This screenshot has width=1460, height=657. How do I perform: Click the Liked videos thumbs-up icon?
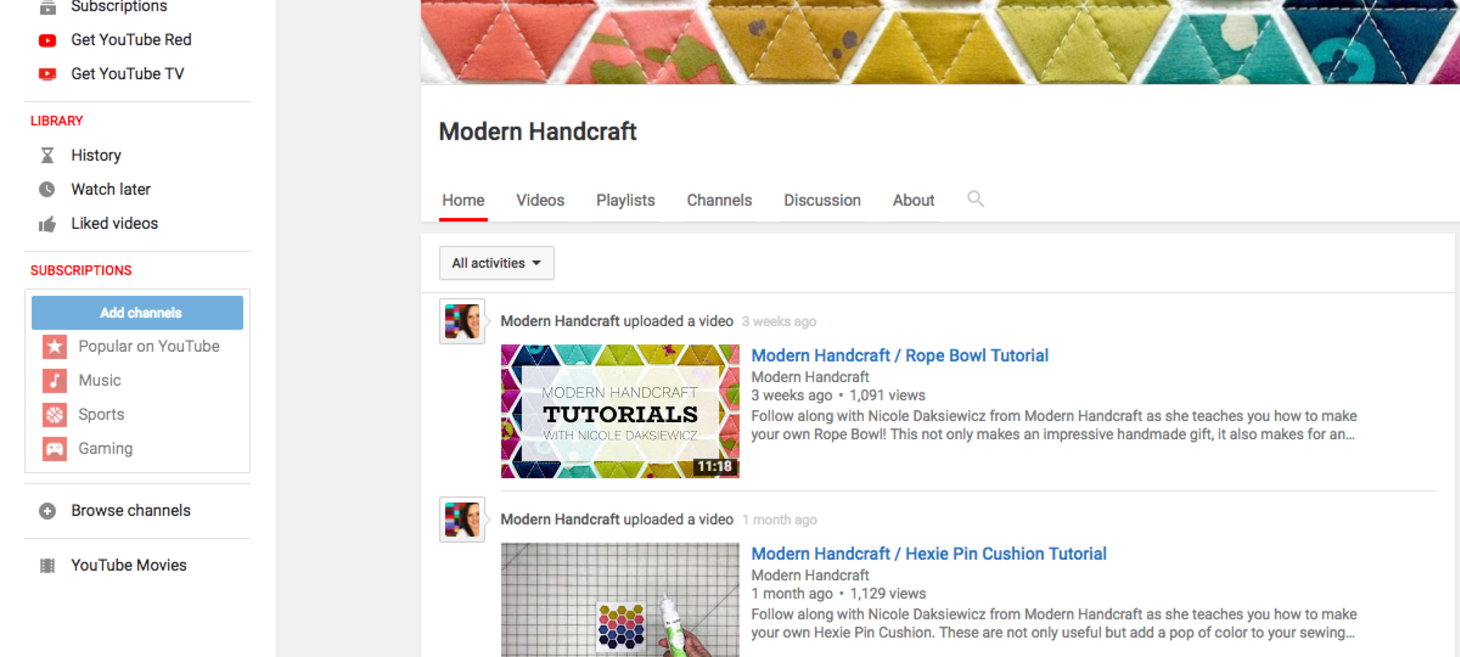(47, 224)
